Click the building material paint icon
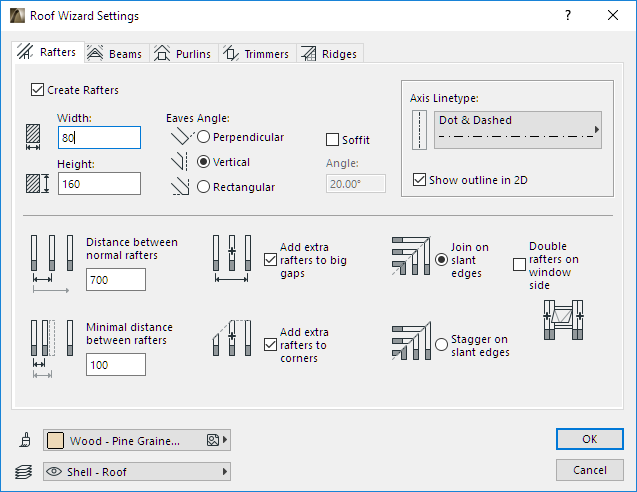 point(25,440)
